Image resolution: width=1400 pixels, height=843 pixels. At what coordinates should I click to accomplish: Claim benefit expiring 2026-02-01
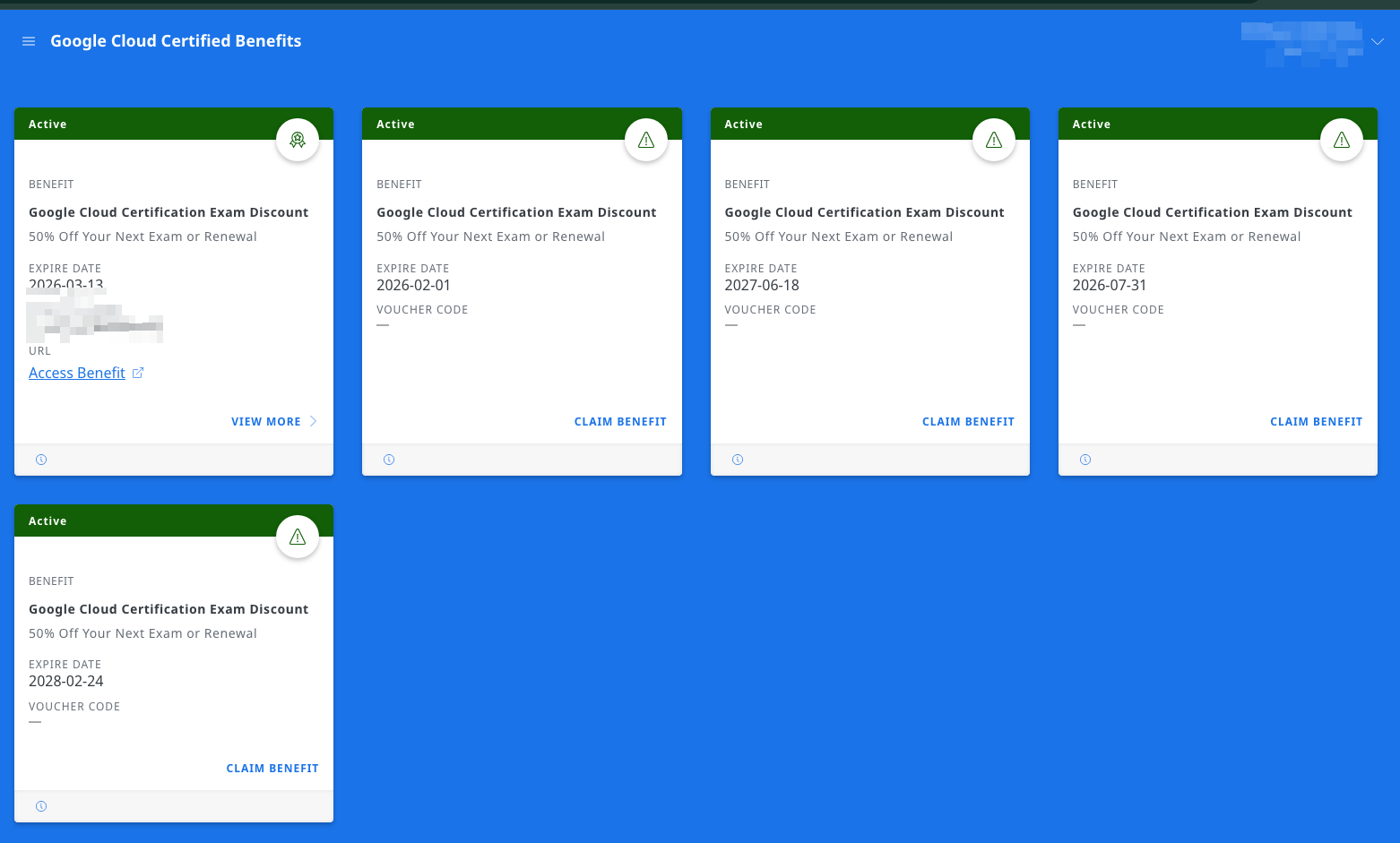620,422
